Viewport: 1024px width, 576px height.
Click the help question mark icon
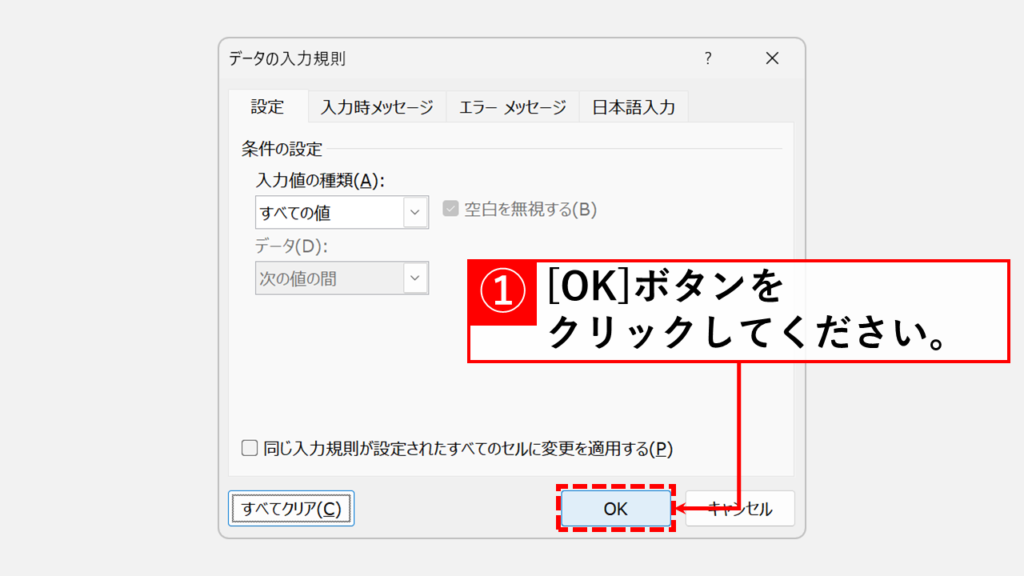pyautogui.click(x=708, y=59)
